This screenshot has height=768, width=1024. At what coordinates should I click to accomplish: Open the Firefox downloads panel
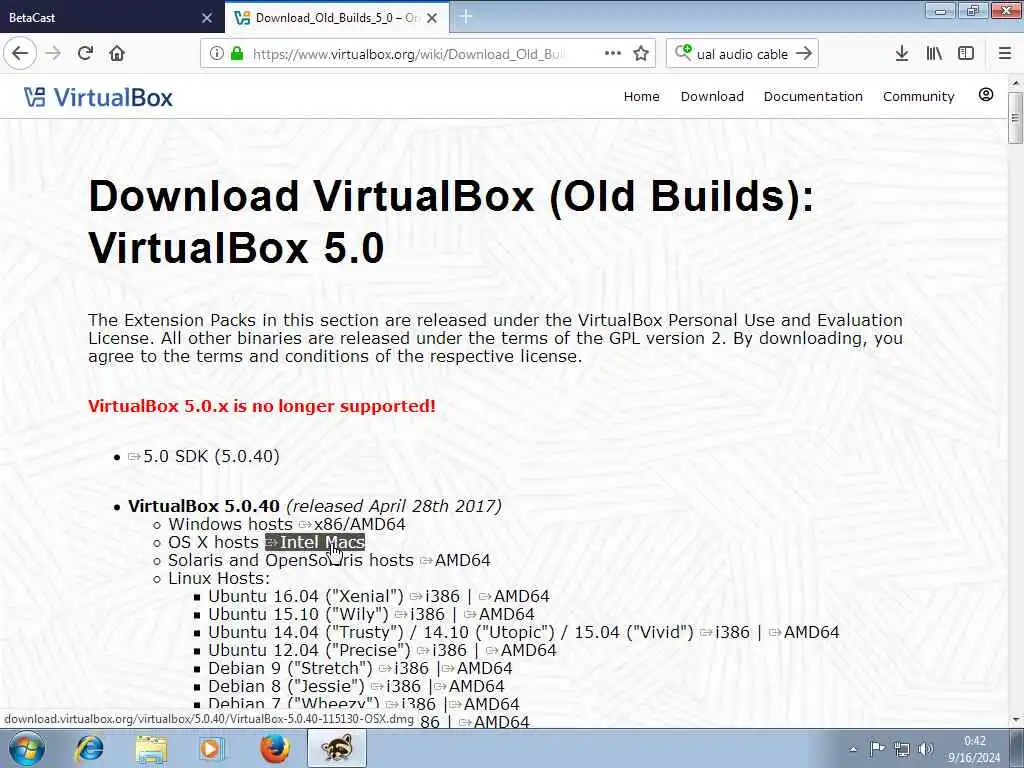902,54
